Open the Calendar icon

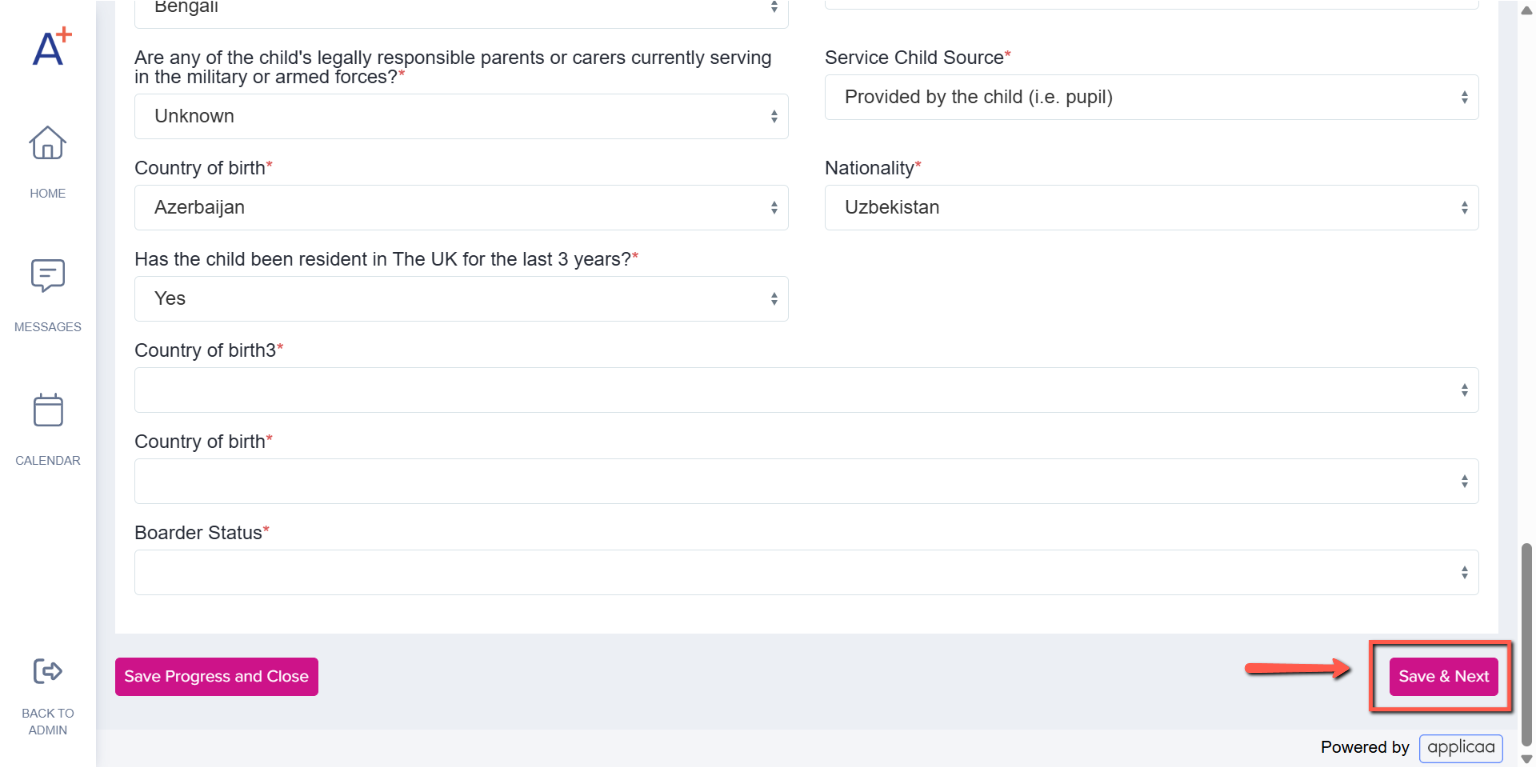(48, 410)
